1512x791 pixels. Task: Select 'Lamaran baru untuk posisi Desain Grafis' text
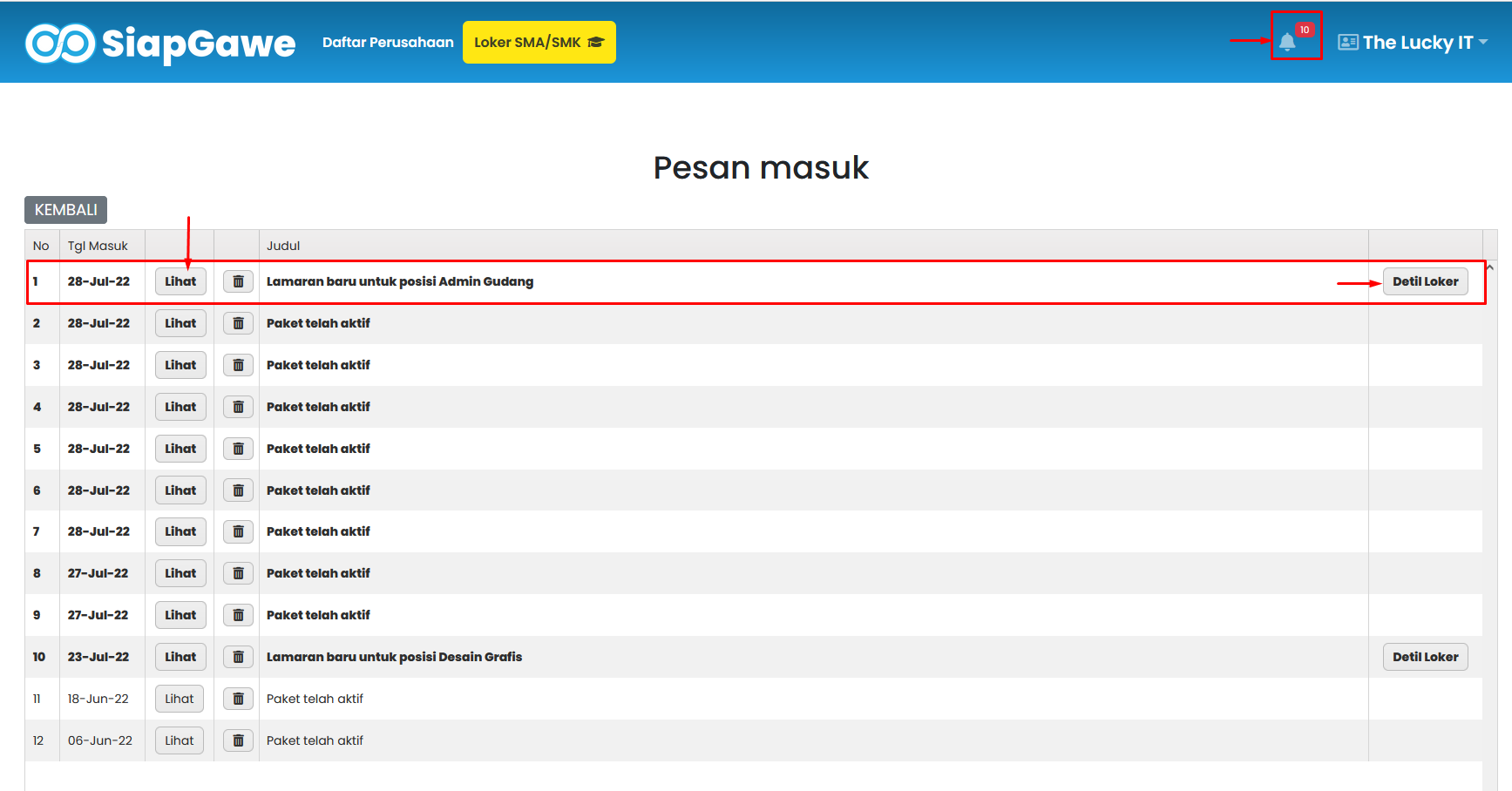point(394,657)
